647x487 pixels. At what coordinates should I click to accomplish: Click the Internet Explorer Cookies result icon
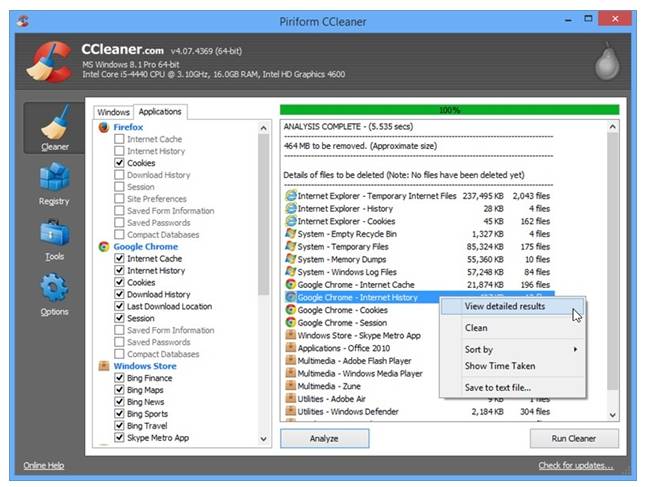tap(291, 221)
